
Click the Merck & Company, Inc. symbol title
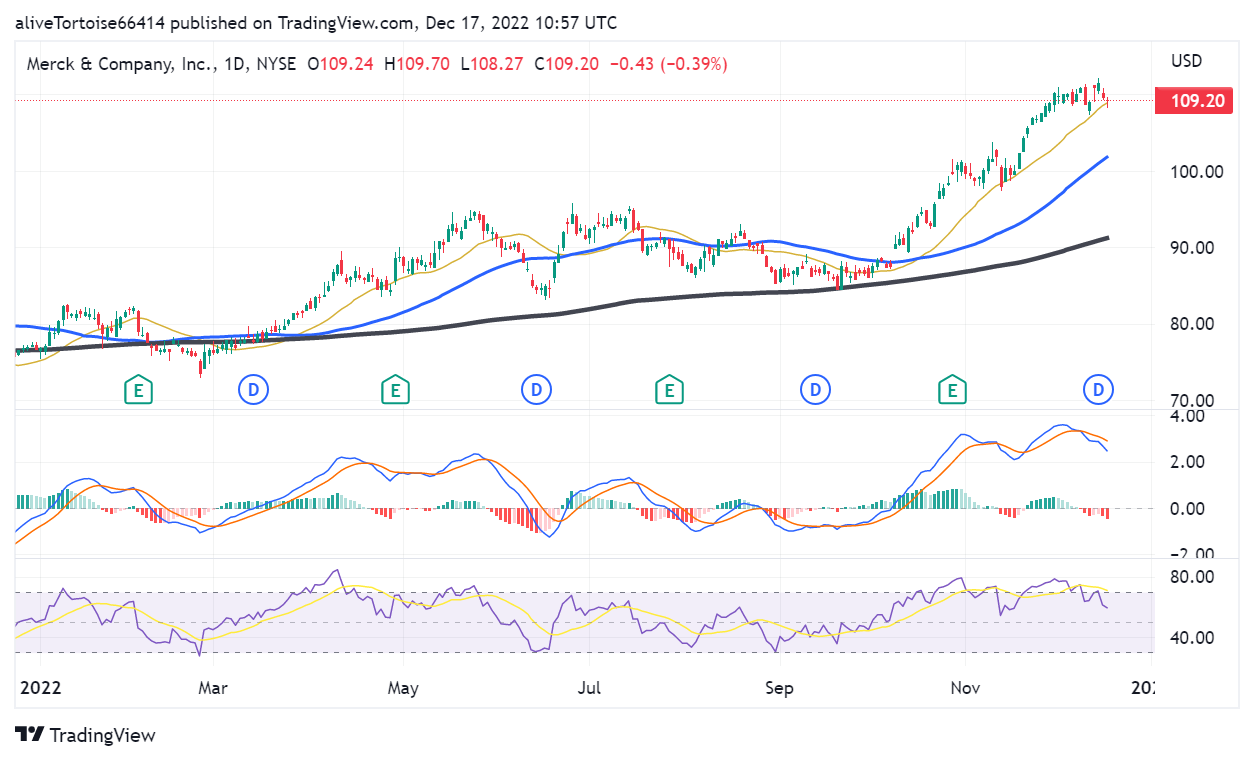pos(121,64)
